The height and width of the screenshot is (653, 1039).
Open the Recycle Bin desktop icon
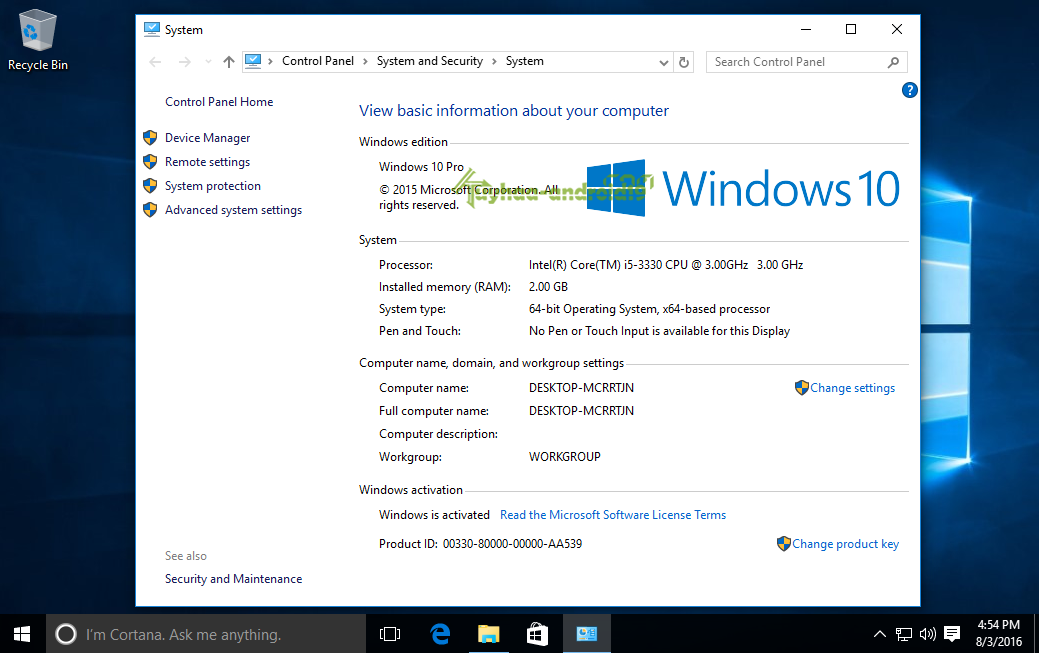coord(37,40)
